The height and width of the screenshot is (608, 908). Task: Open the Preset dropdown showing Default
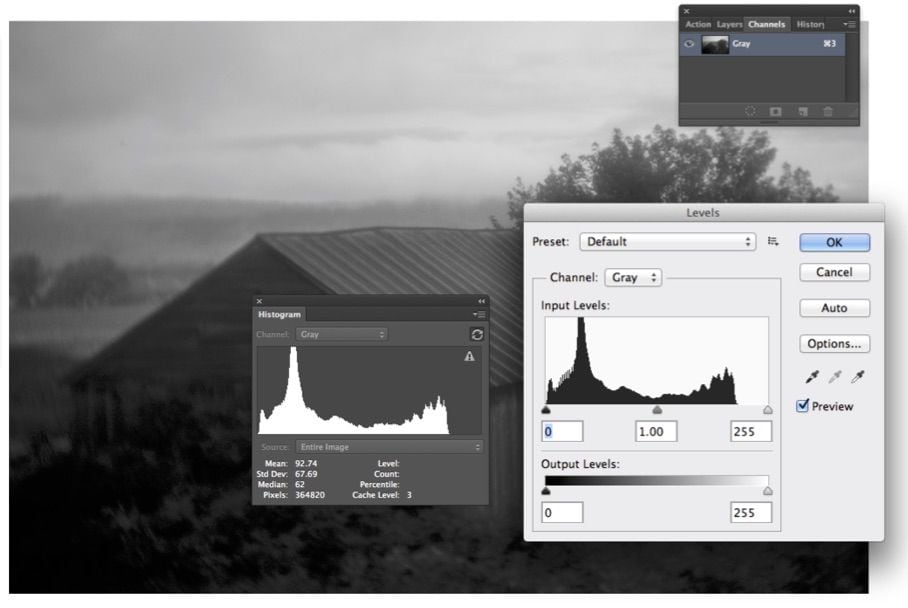pyautogui.click(x=668, y=241)
